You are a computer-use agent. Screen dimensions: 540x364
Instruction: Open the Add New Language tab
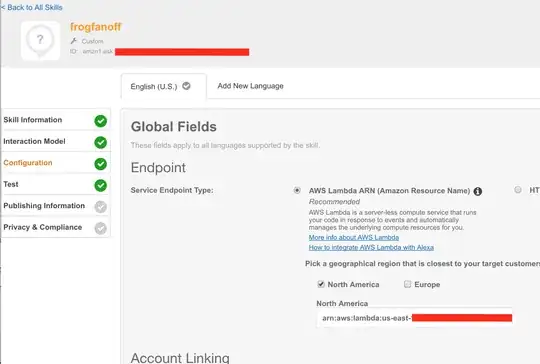[250, 86]
